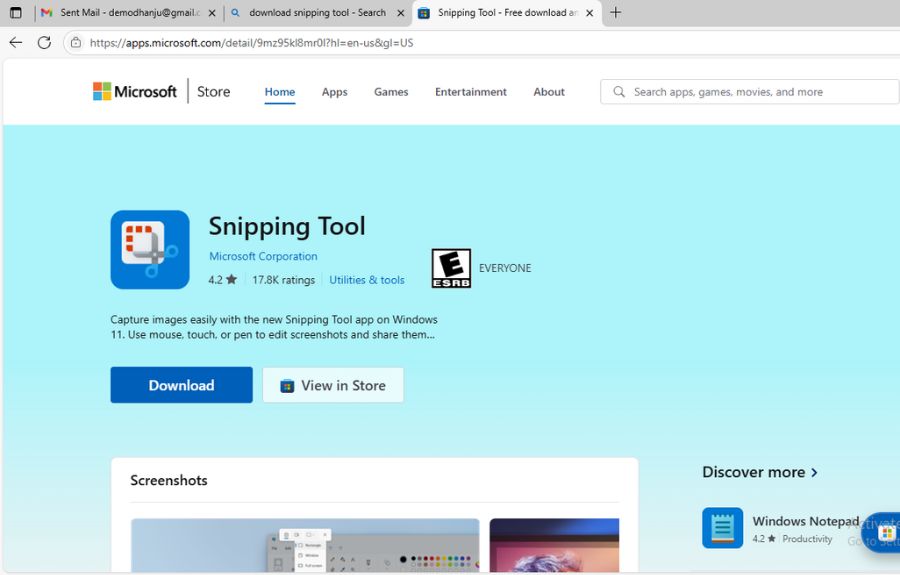
Task: Click the View in Store button
Action: (x=333, y=385)
